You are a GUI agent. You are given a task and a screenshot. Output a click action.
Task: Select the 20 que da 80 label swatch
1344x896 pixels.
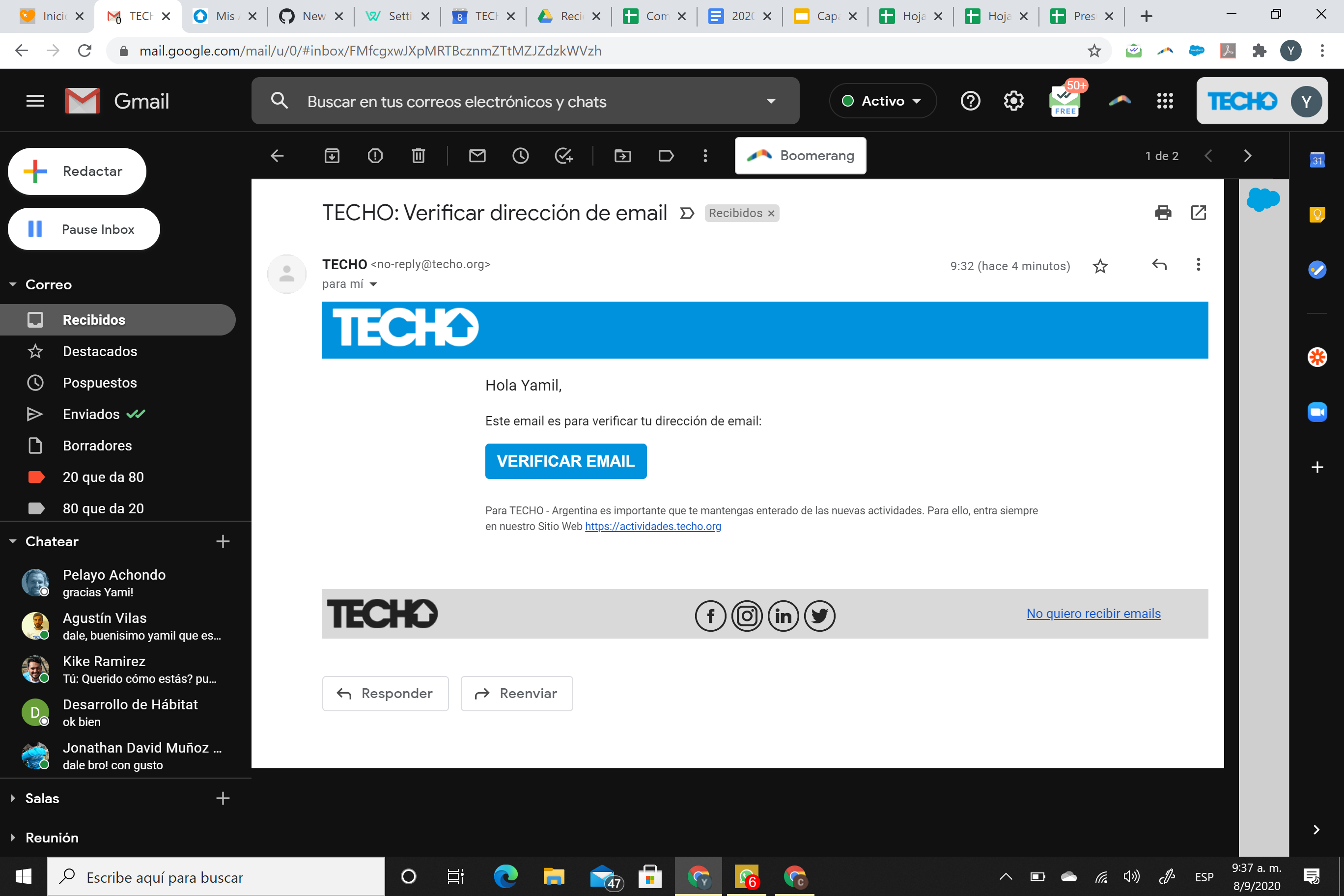click(36, 476)
